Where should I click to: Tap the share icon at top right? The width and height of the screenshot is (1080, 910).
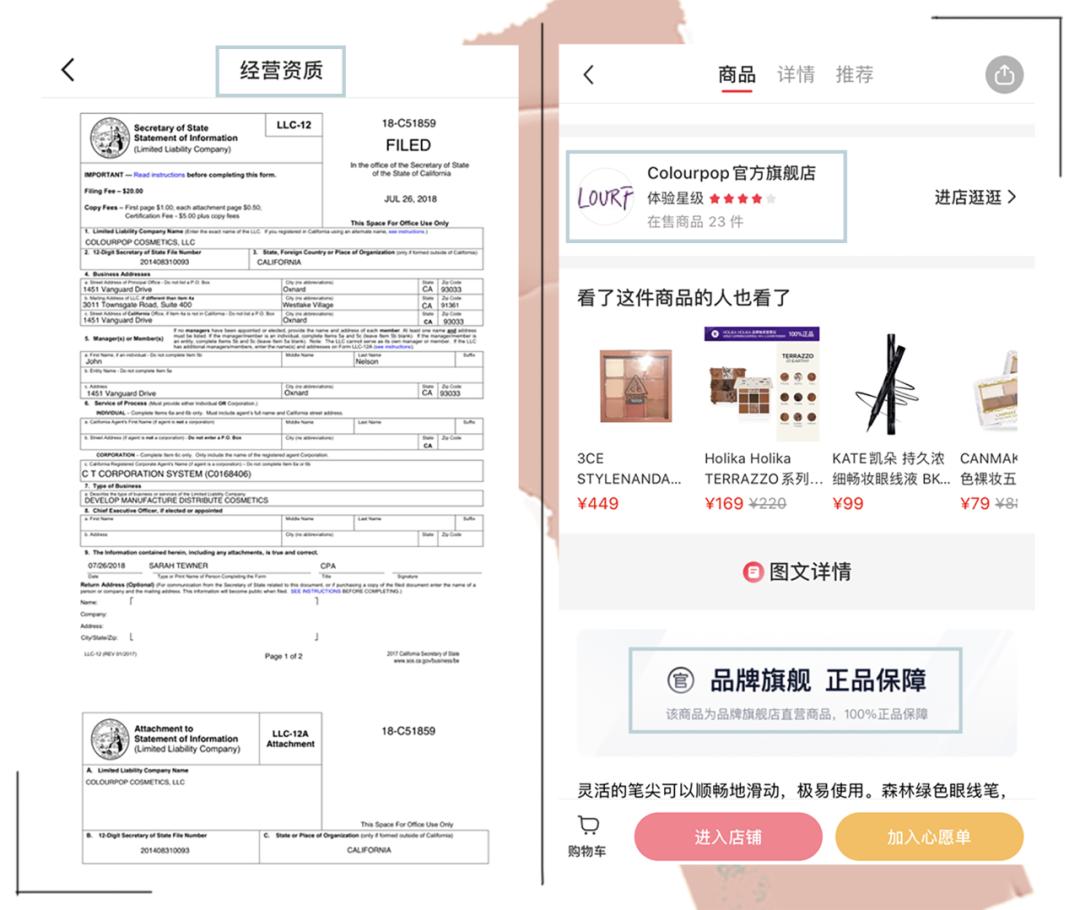[x=1005, y=74]
